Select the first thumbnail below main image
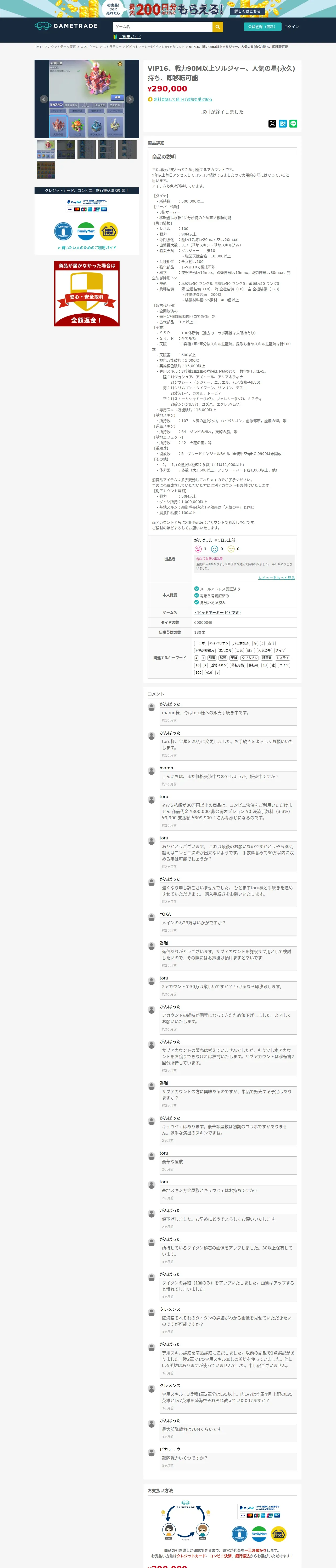This screenshot has width=336, height=1568. click(x=46, y=149)
